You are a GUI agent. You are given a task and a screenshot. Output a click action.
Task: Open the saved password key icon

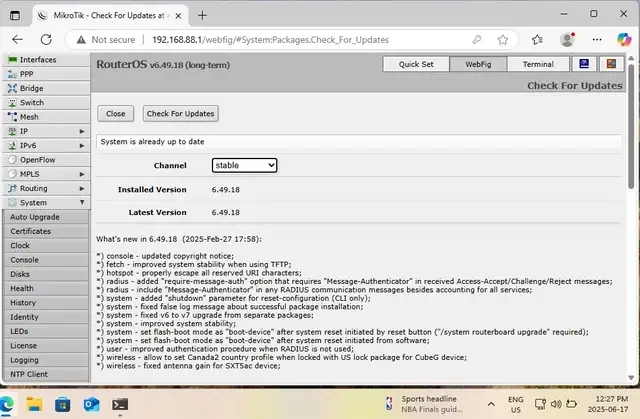pos(477,40)
